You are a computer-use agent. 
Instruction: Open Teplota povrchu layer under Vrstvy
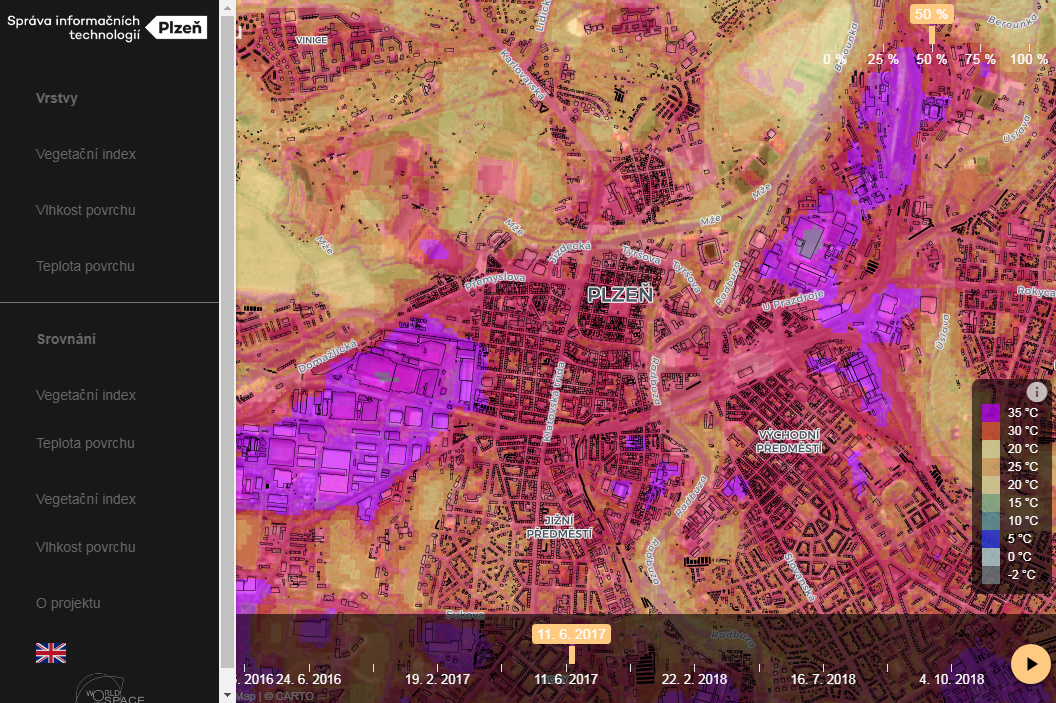click(86, 266)
